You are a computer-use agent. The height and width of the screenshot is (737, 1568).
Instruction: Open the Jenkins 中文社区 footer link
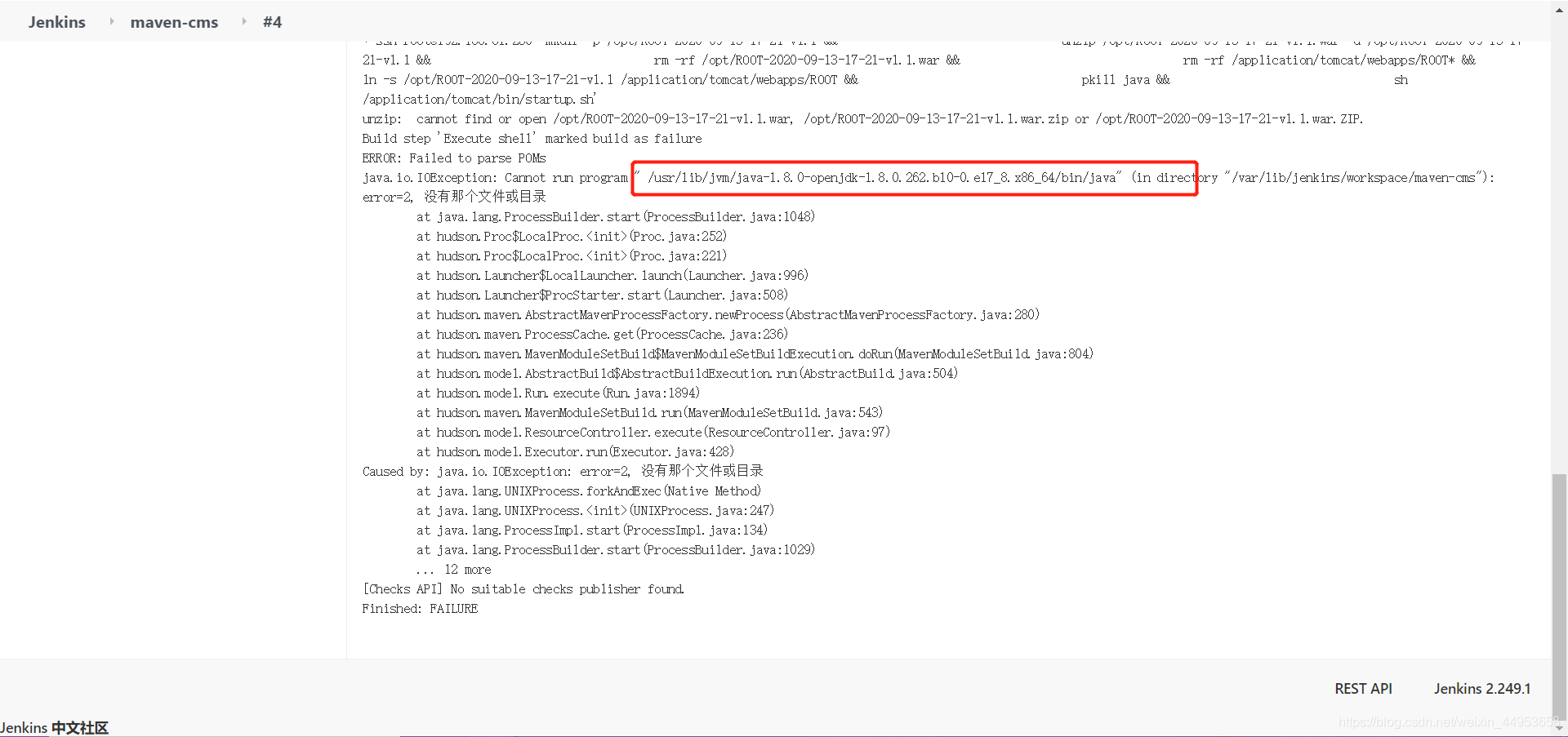[x=54, y=727]
